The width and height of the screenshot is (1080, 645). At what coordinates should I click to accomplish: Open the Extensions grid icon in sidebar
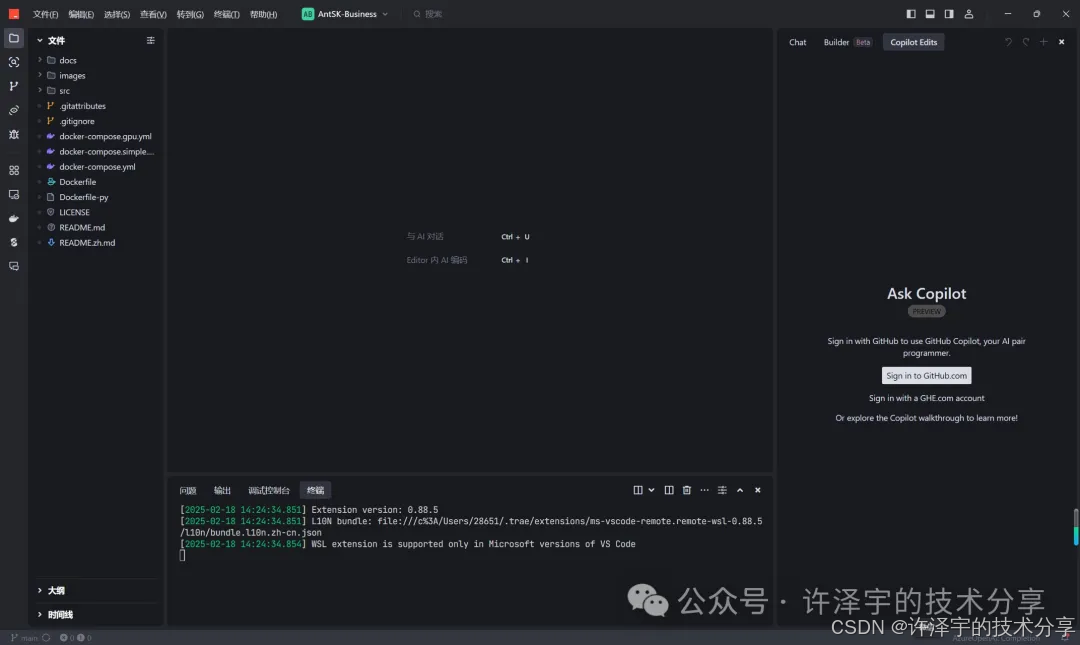[x=14, y=170]
